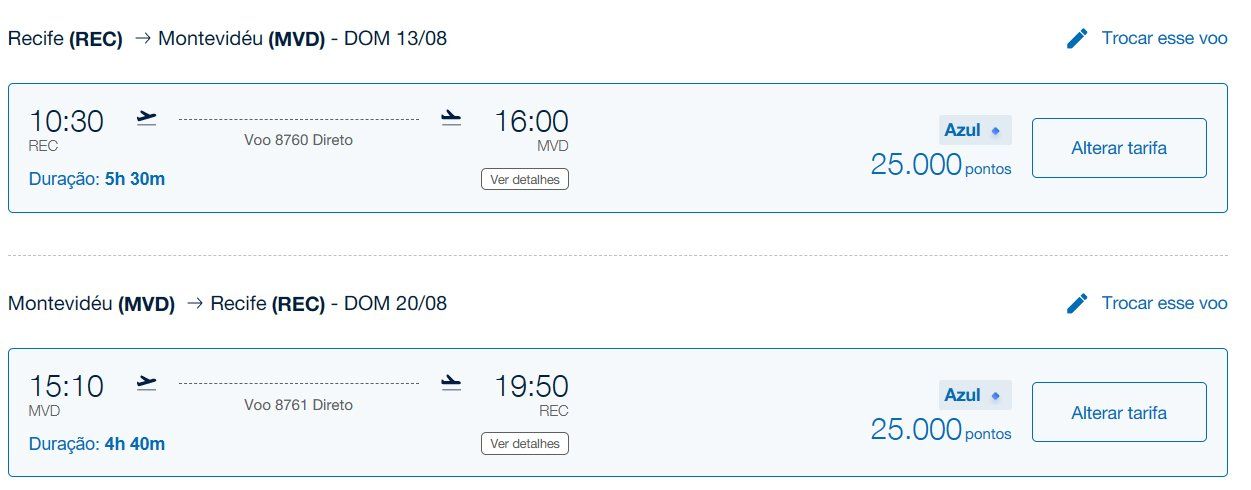This screenshot has height=490, width=1251.
Task: Click the pencil icon for the Recife to Montevidéu flight
Action: [x=1077, y=39]
